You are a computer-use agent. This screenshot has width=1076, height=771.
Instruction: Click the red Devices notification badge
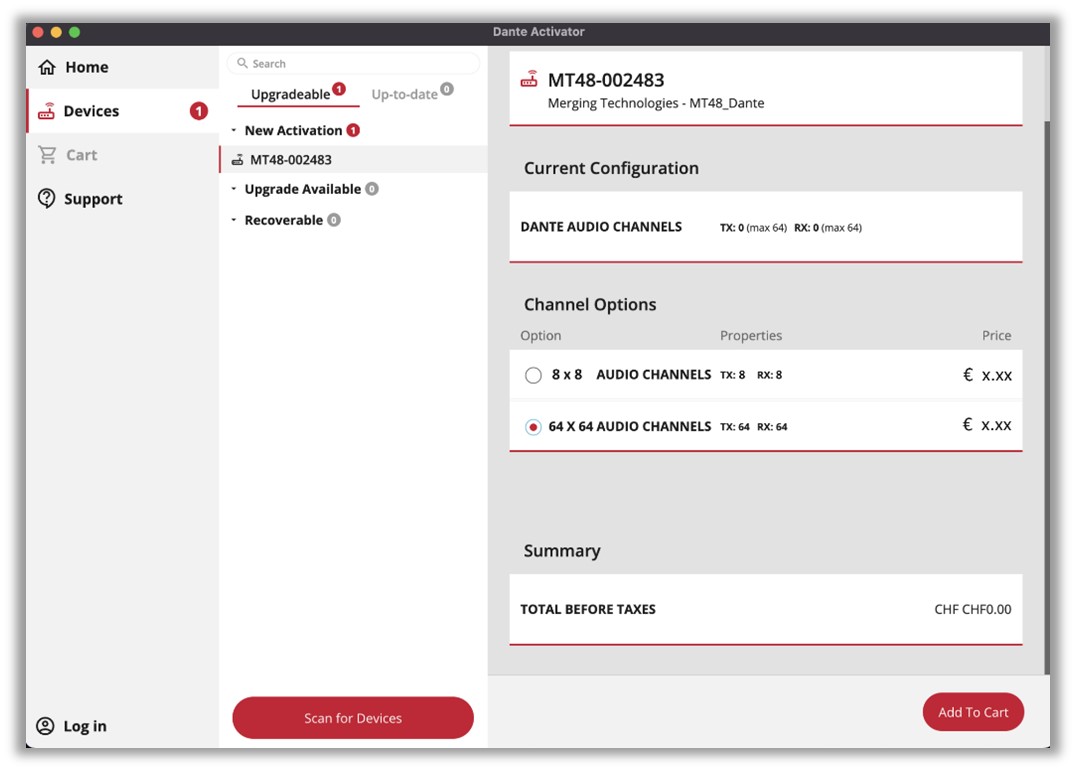[199, 111]
